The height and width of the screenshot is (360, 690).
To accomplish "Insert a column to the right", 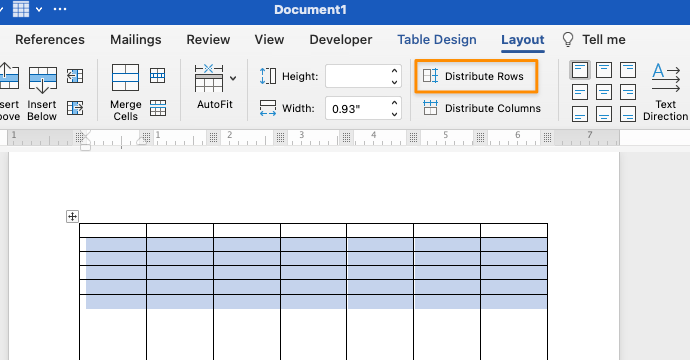I will pyautogui.click(x=75, y=108).
